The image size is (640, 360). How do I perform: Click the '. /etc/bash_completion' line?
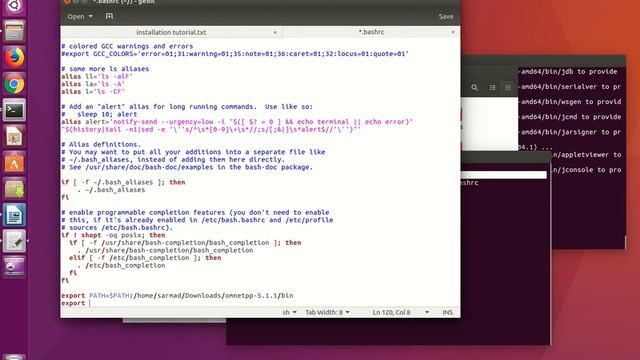pos(121,265)
